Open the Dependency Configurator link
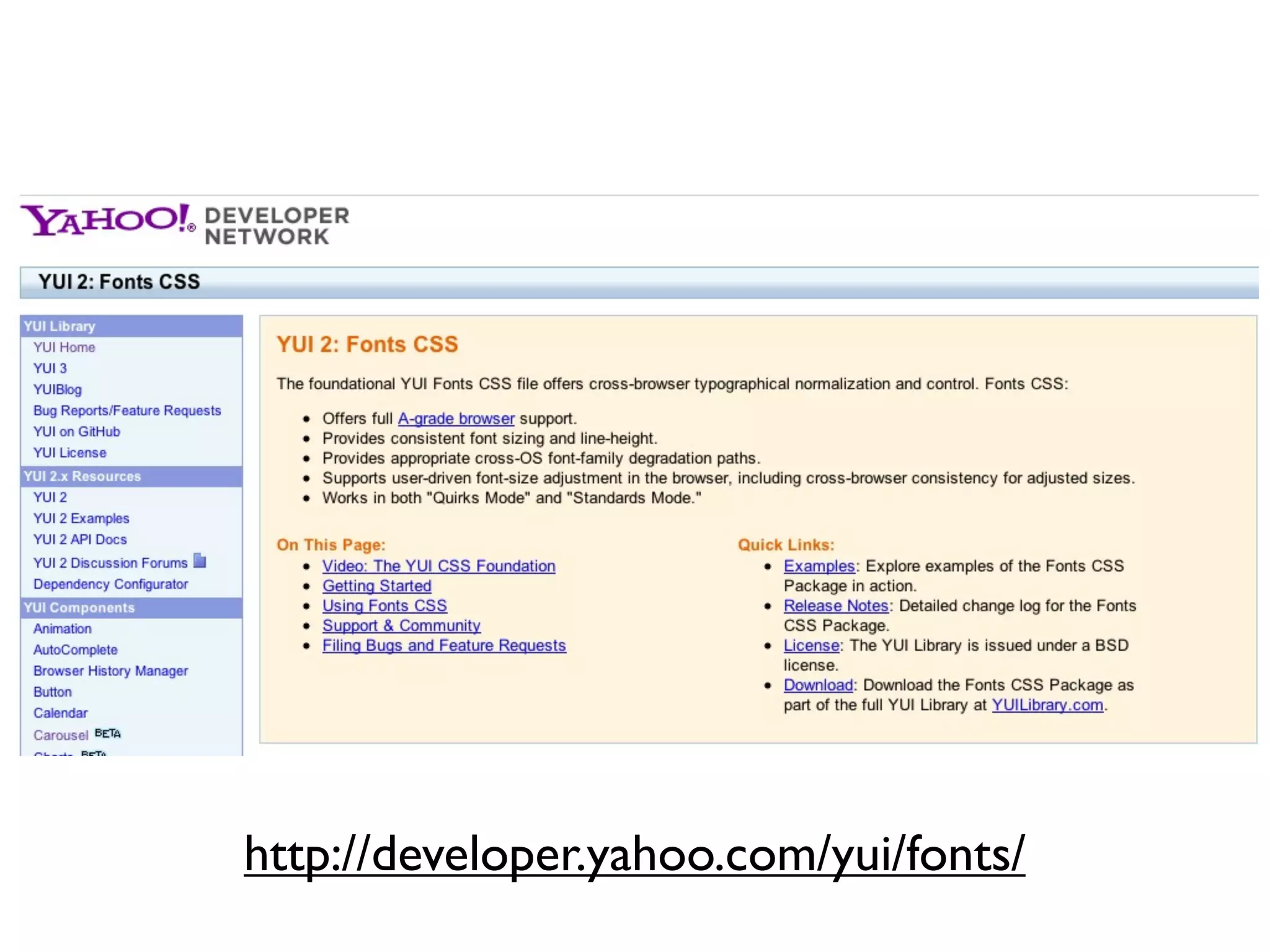Image resolution: width=1270 pixels, height=952 pixels. pyautogui.click(x=111, y=584)
